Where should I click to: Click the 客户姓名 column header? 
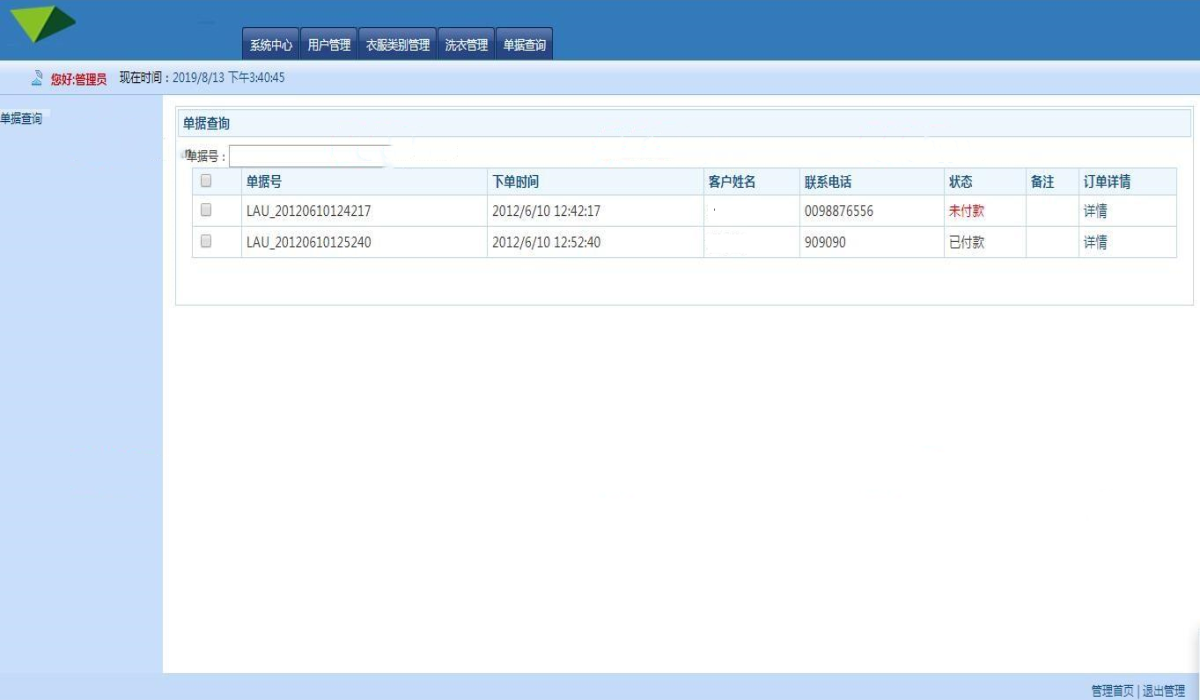coord(732,182)
